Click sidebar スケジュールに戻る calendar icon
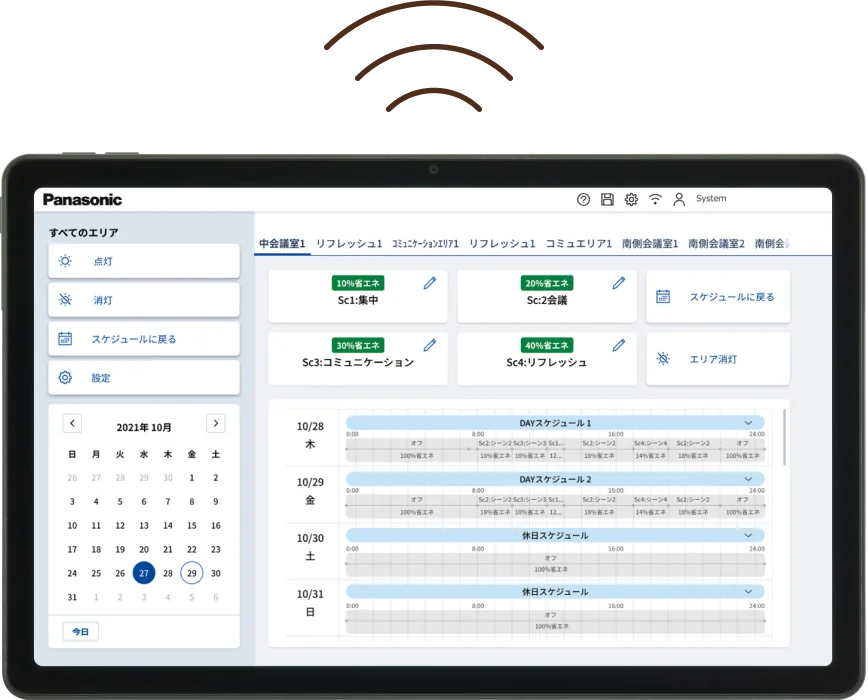This screenshot has height=700, width=868. (x=65, y=338)
